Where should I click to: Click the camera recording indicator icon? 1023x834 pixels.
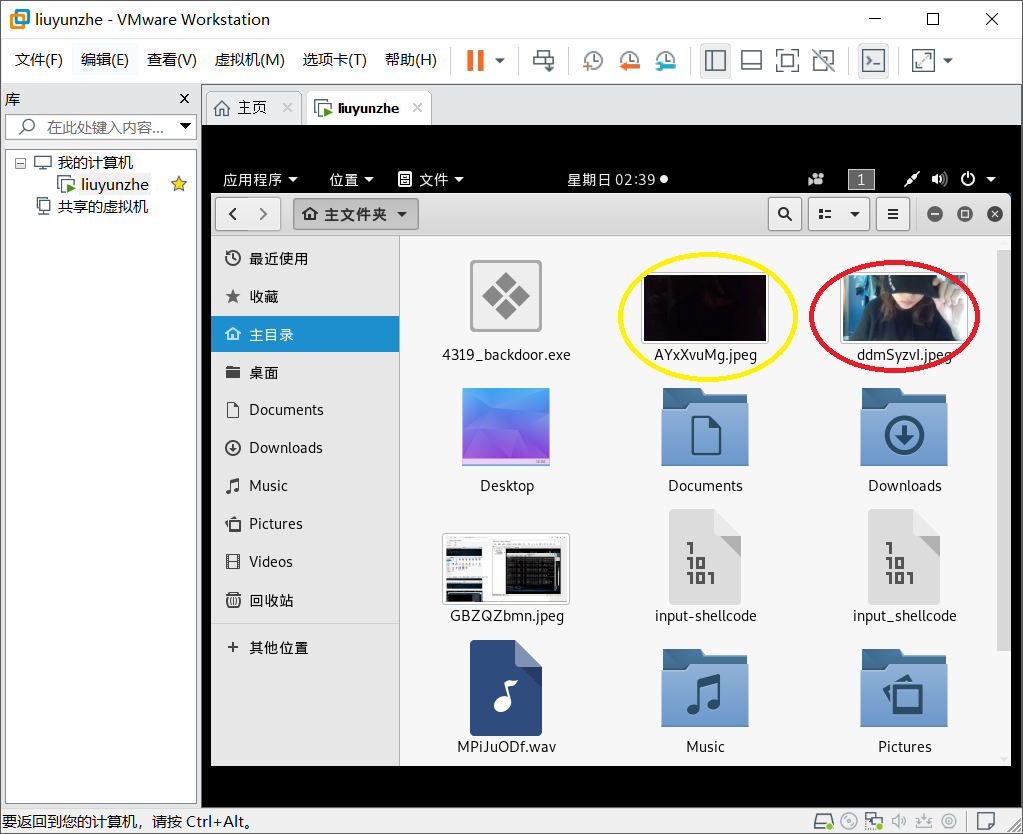816,179
